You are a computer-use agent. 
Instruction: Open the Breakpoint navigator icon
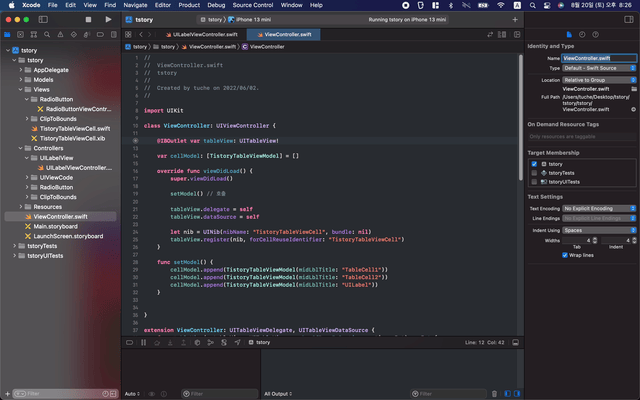[x=100, y=35]
